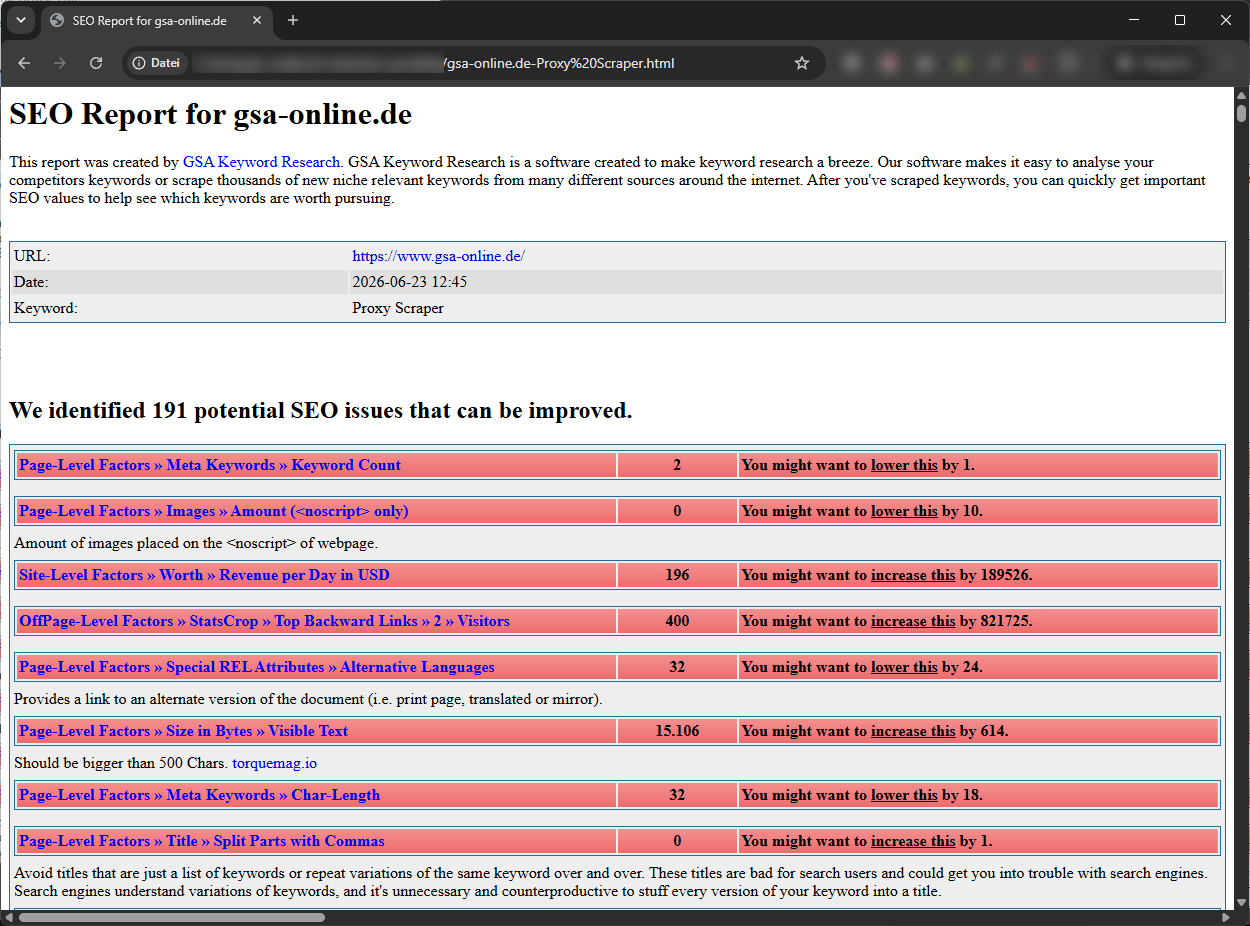The height and width of the screenshot is (926, 1250).
Task: Click 'increase this by 614' recommendation
Action: 875,731
